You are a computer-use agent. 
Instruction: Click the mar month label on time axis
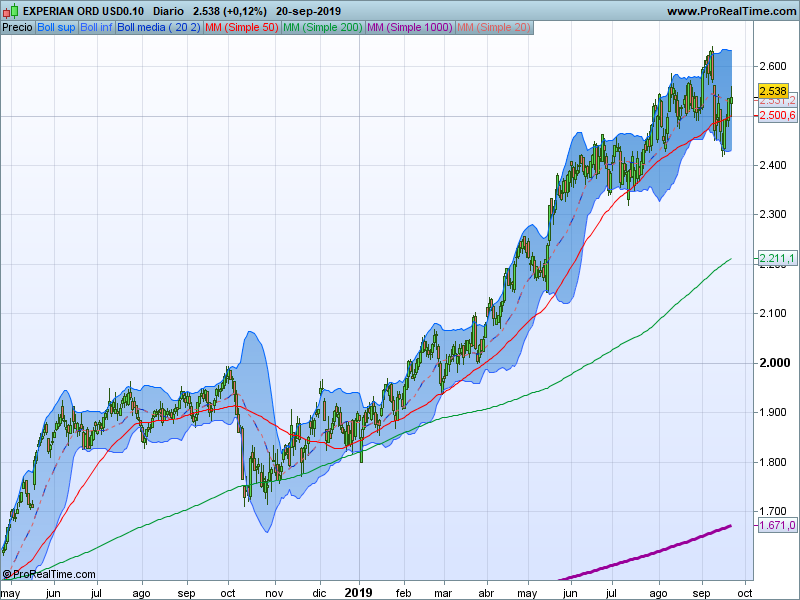click(443, 593)
